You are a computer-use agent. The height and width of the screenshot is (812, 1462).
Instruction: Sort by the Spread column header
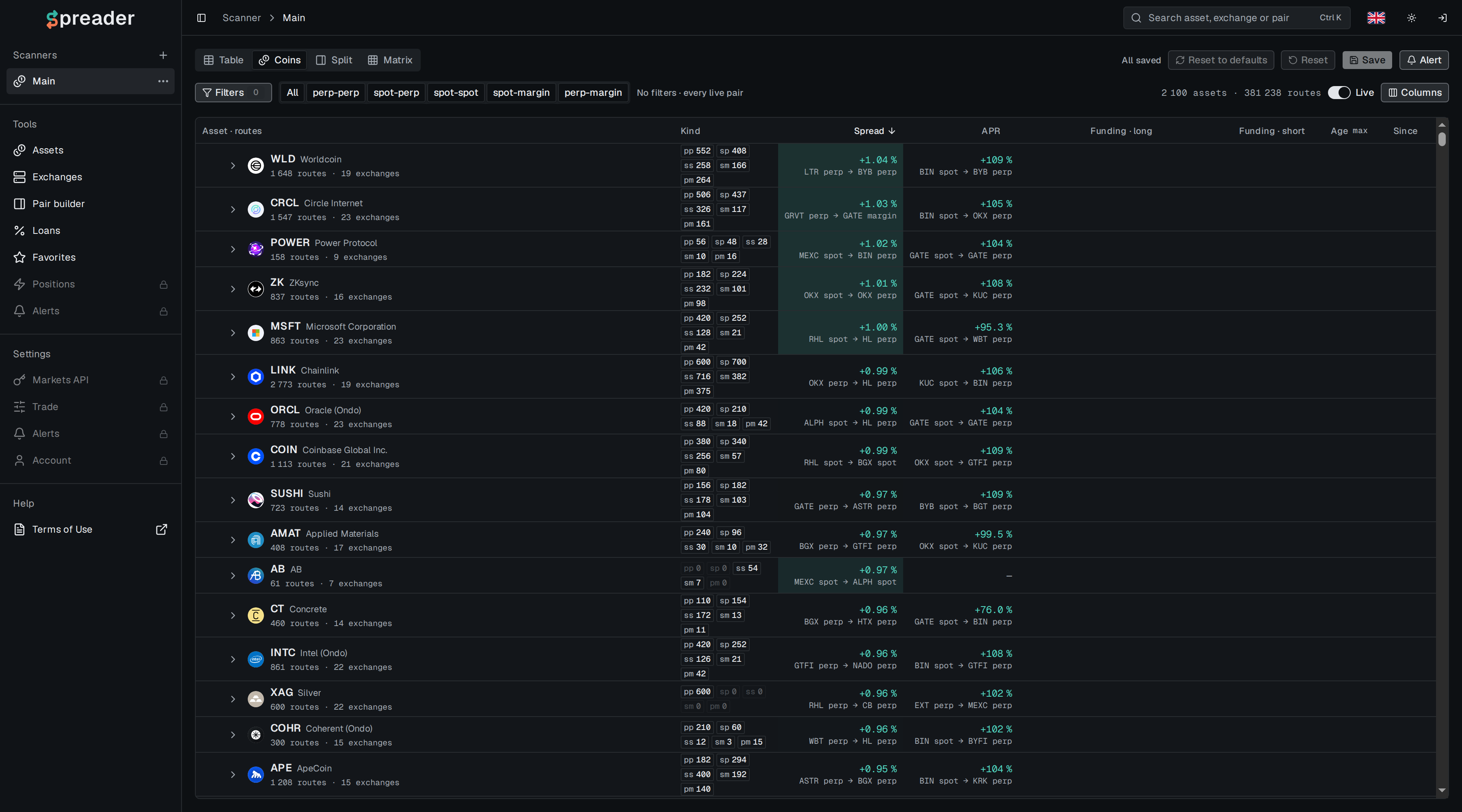(x=874, y=131)
